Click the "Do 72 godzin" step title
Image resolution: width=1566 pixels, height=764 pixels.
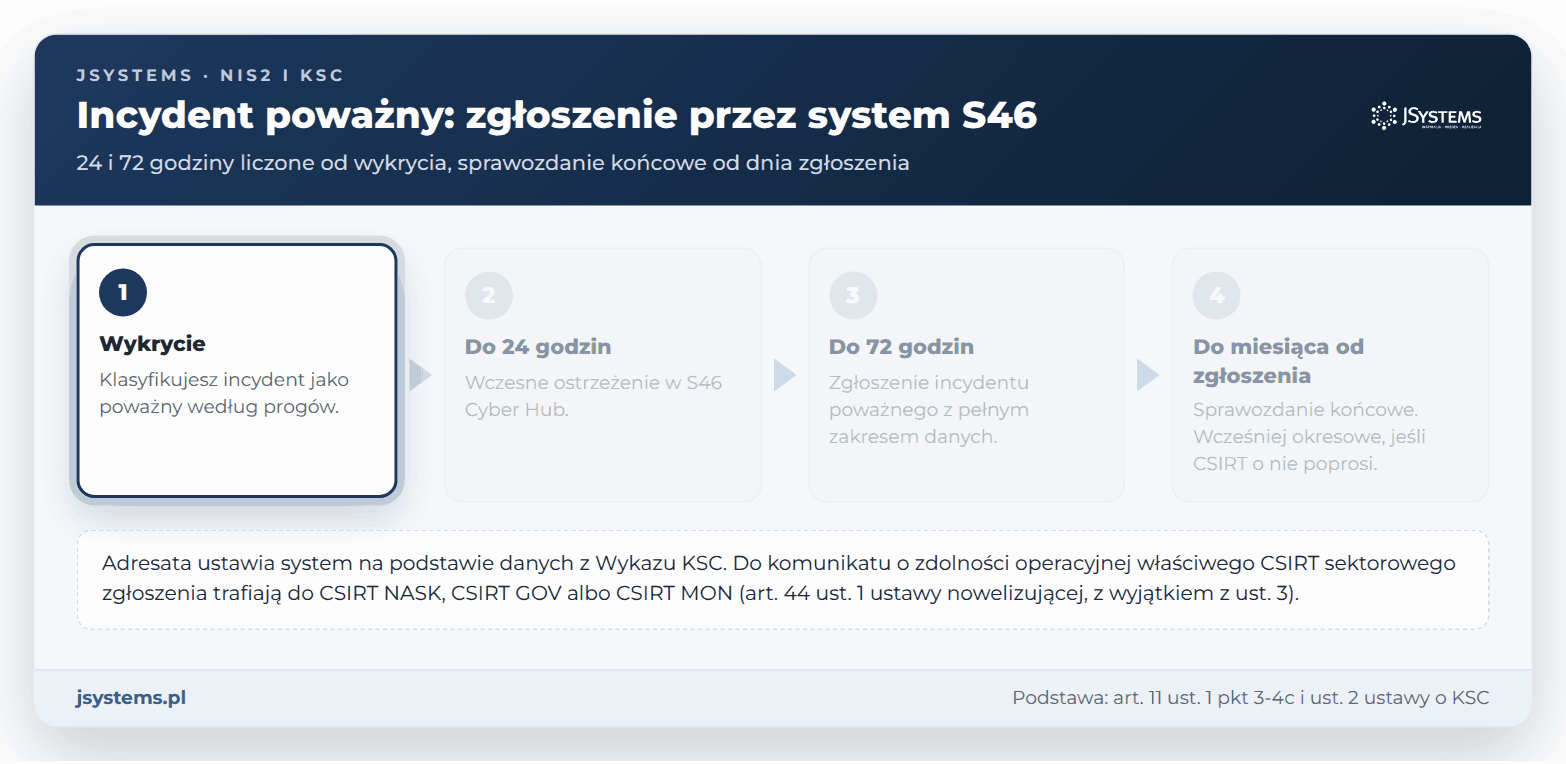(x=901, y=347)
